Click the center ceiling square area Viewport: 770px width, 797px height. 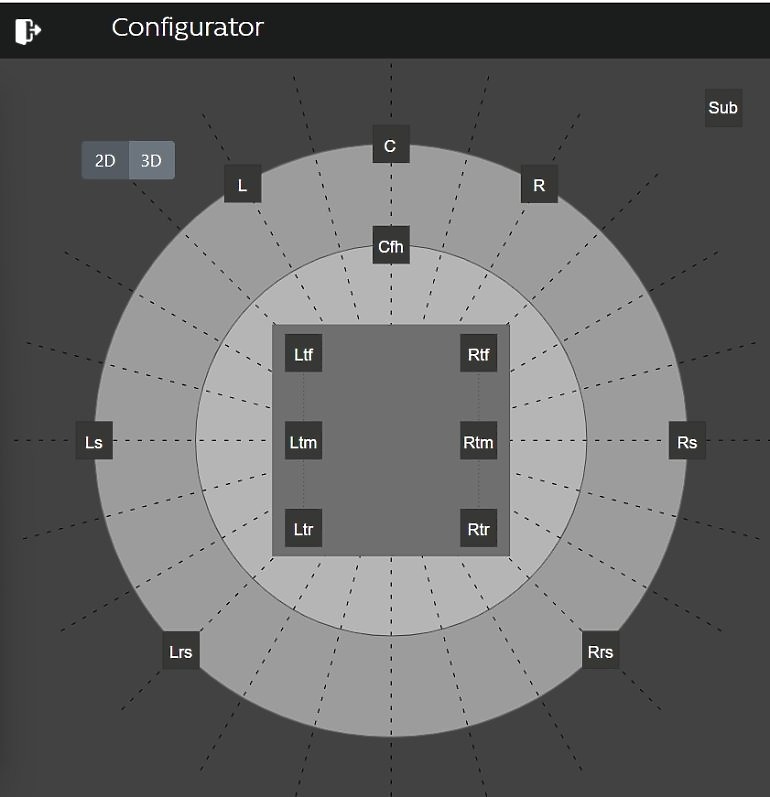(x=391, y=440)
